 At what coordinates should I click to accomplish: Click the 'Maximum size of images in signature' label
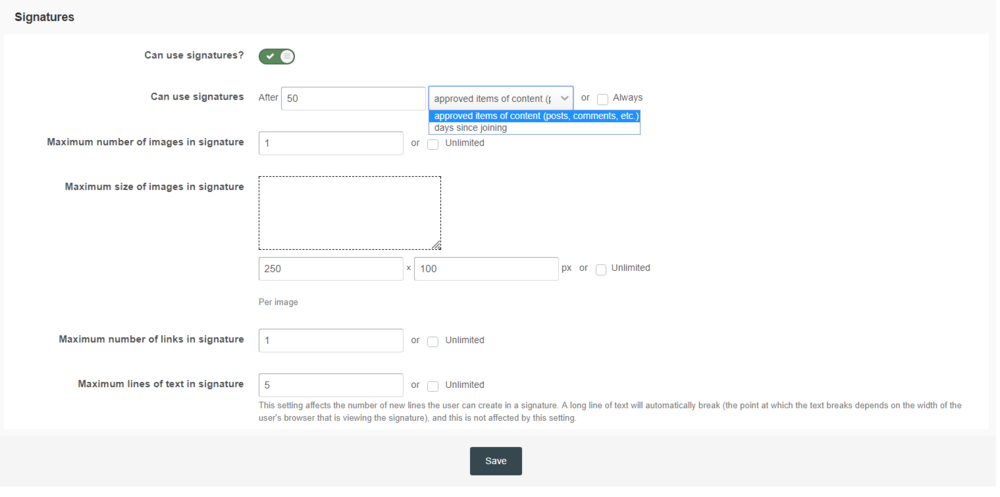click(x=154, y=187)
